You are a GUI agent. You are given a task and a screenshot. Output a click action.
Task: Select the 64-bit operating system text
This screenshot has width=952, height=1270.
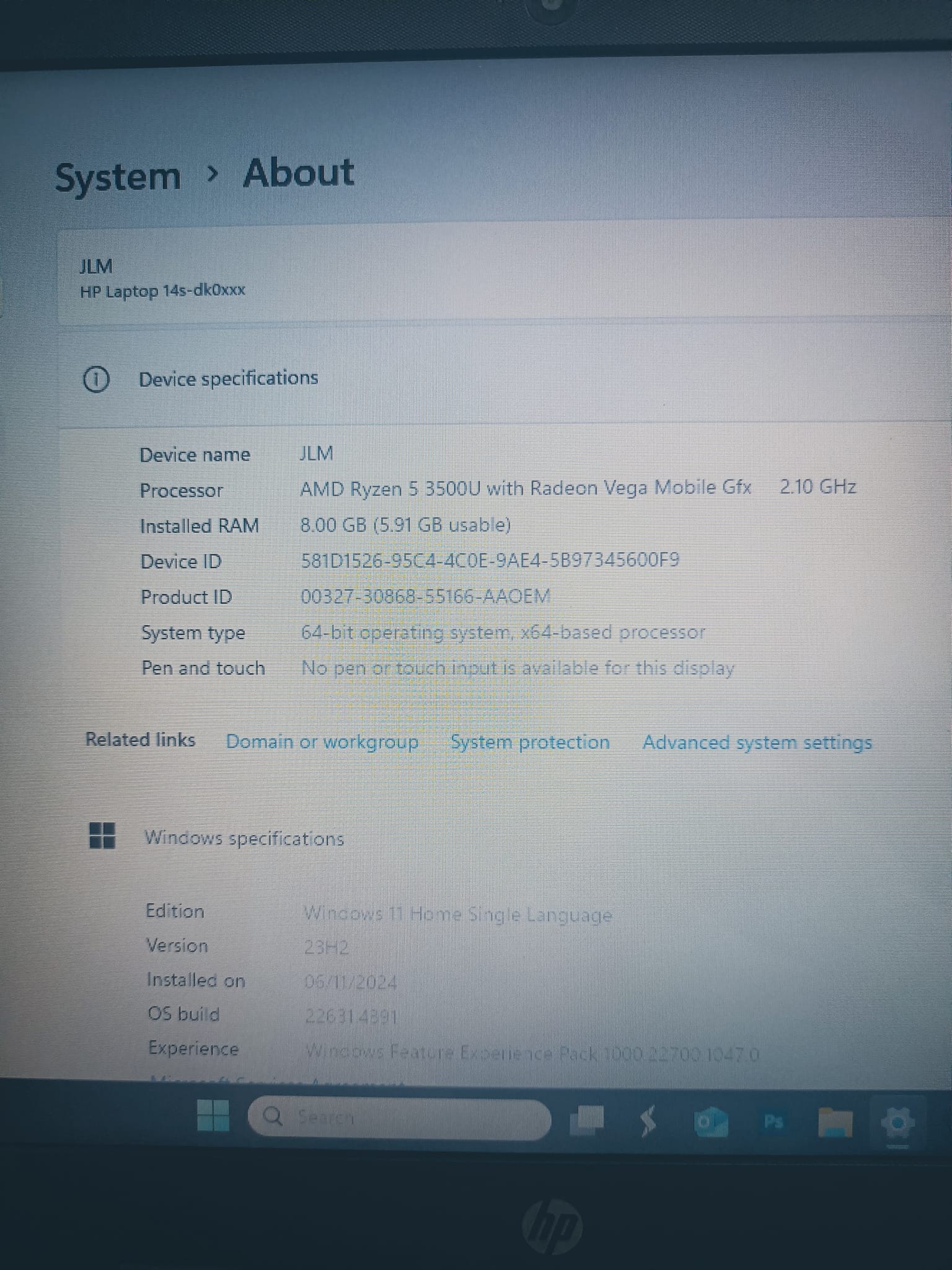[503, 632]
